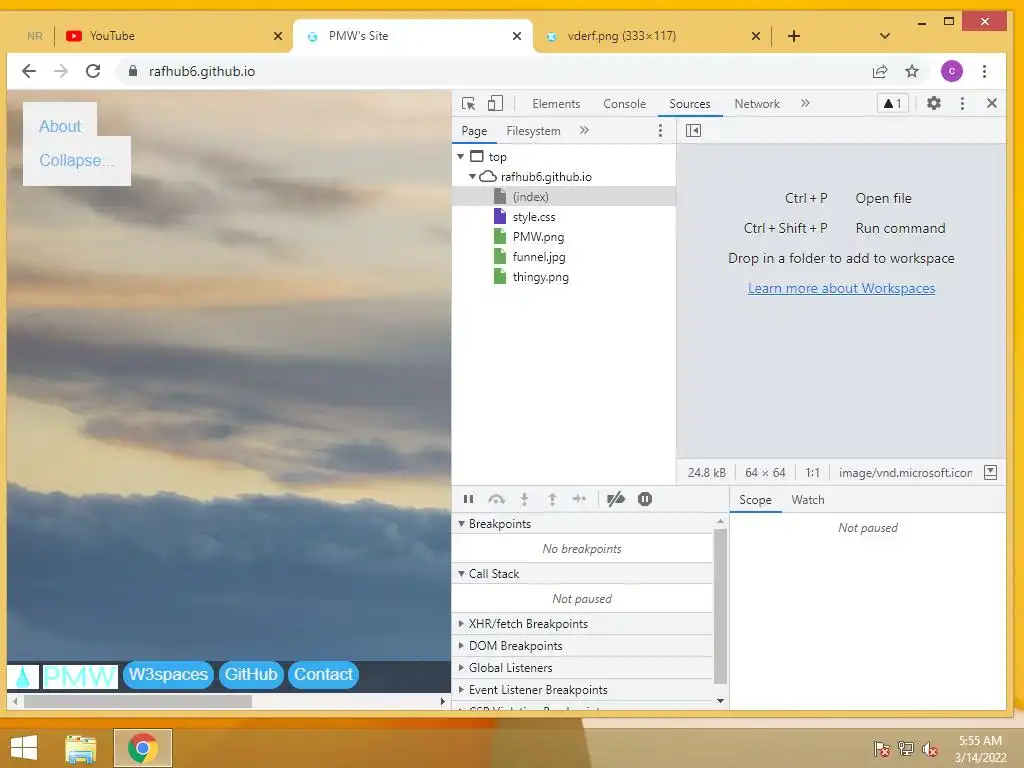1024x768 pixels.
Task: Click the Contact button
Action: click(323, 675)
